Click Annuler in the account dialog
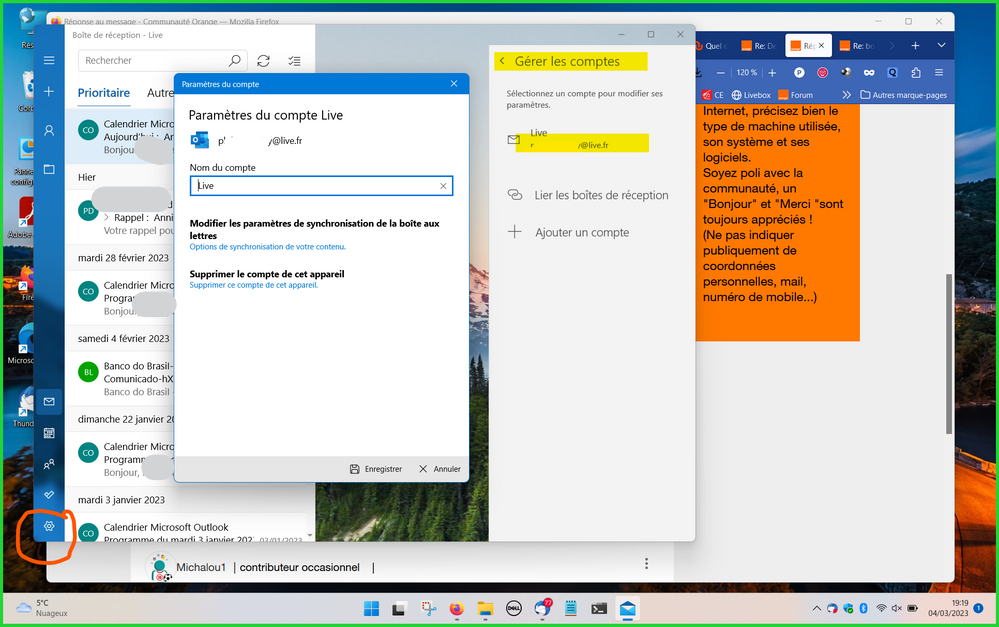Image resolution: width=999 pixels, height=627 pixels. [440, 469]
